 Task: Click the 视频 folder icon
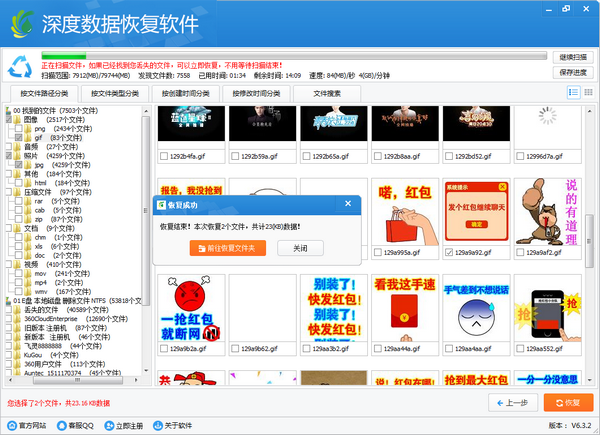17,264
